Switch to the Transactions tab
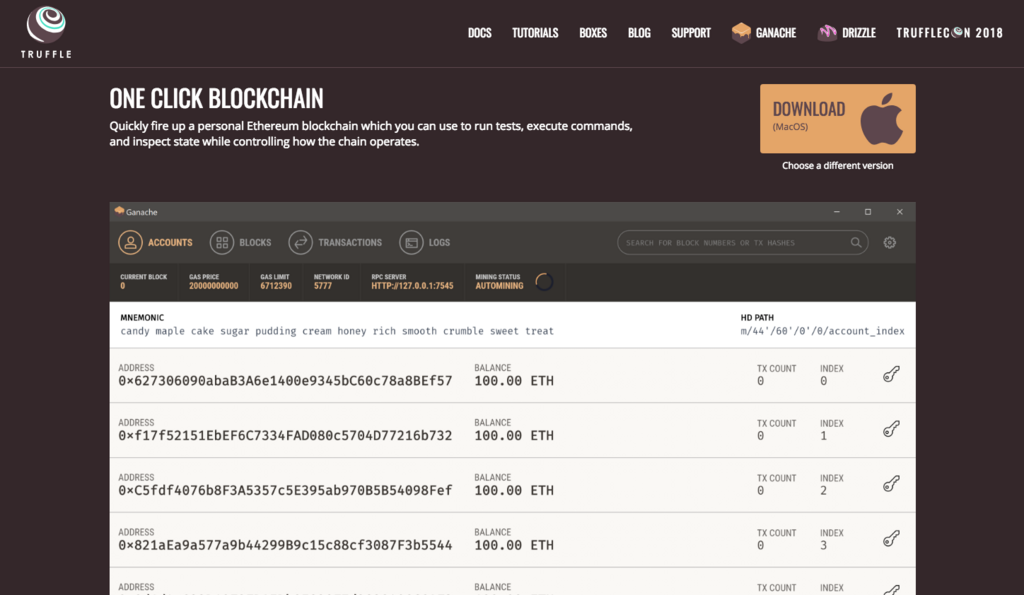Viewport: 1024px width, 595px height. [350, 242]
